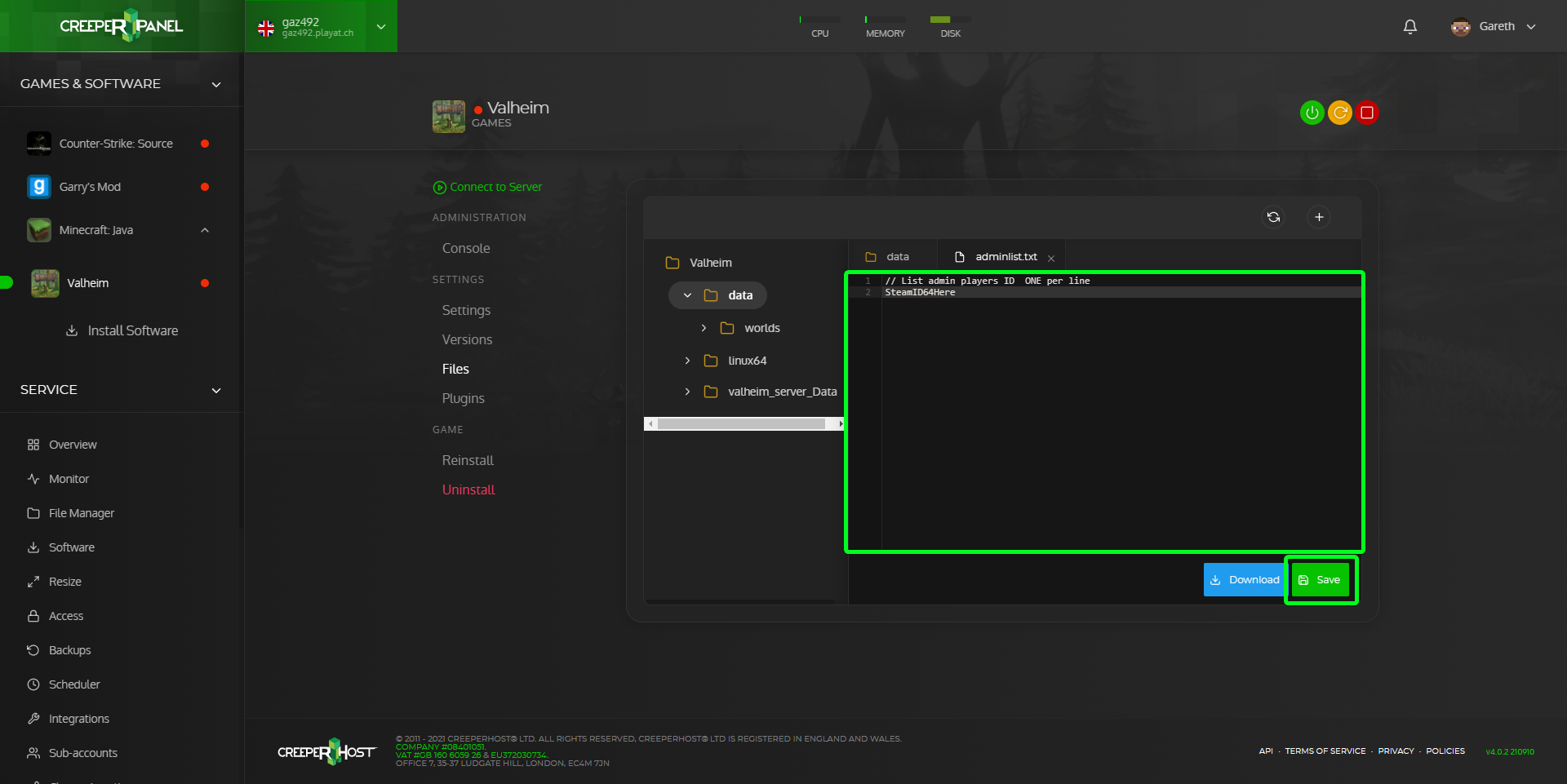1567x784 pixels.
Task: Click the Valheim root folder icon
Action: point(673,263)
